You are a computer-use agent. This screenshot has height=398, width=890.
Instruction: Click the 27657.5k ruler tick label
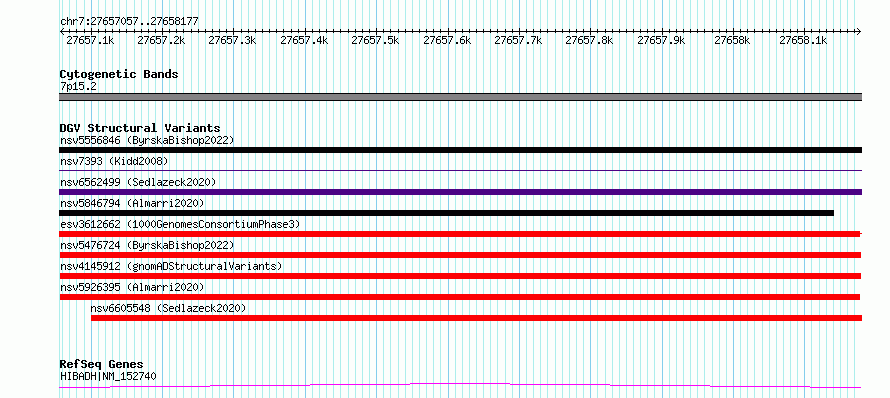click(376, 41)
